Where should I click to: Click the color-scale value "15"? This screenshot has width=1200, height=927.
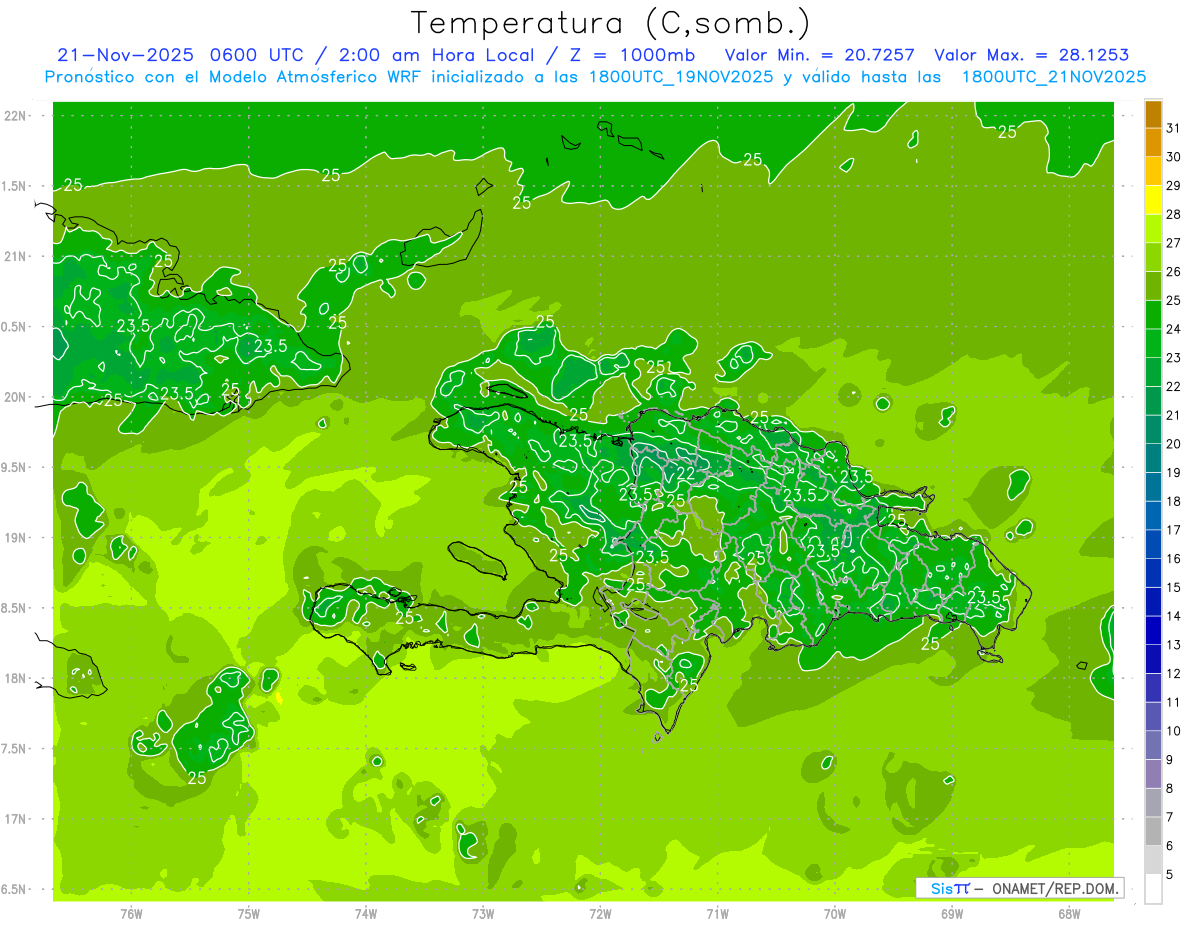point(1174,588)
